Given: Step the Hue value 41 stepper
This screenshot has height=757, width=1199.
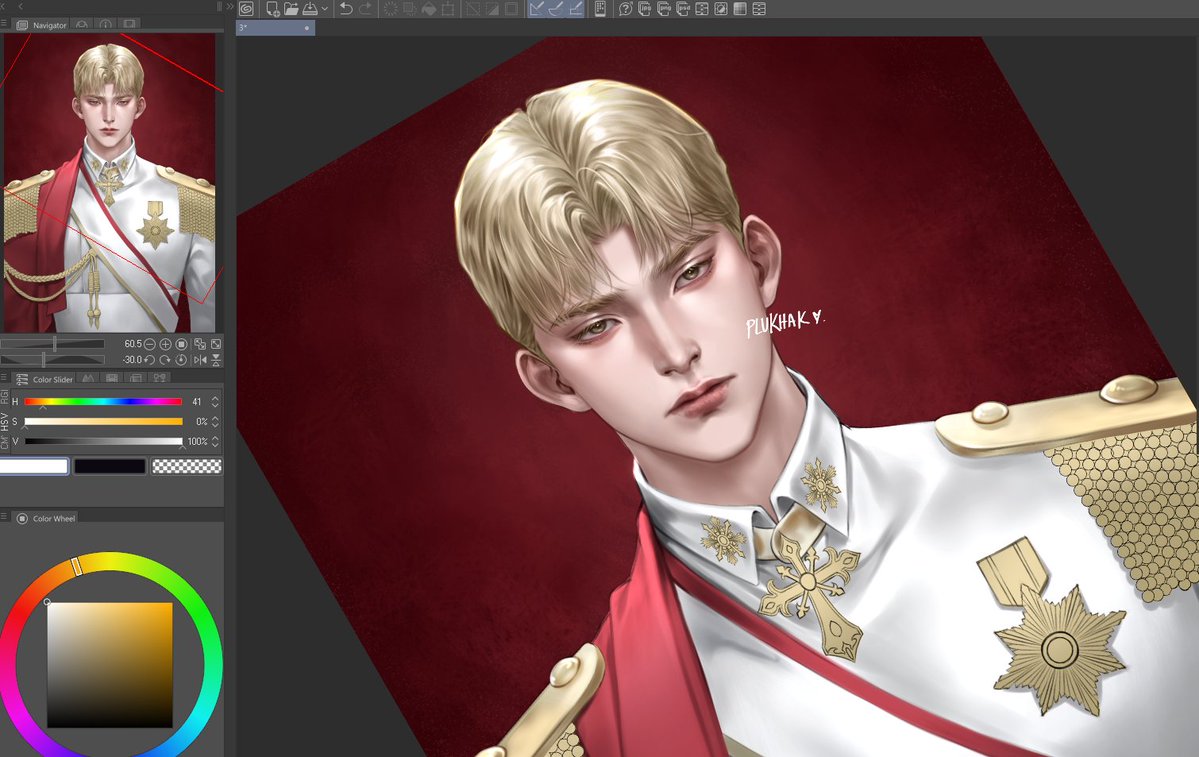Looking at the screenshot, I should (x=215, y=401).
